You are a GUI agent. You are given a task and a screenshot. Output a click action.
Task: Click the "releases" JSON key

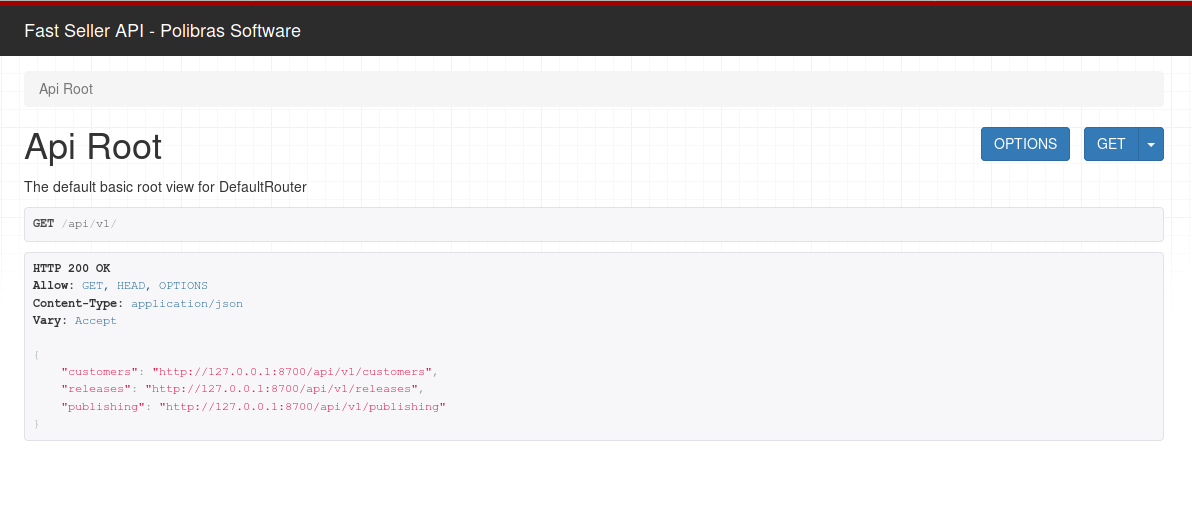click(x=96, y=388)
